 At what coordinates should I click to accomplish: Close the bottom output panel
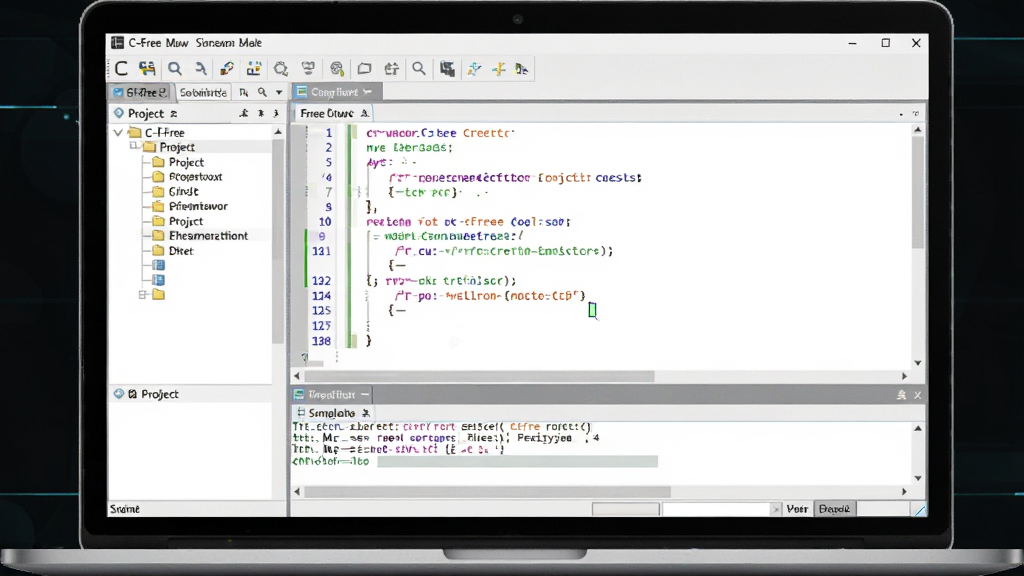click(918, 395)
